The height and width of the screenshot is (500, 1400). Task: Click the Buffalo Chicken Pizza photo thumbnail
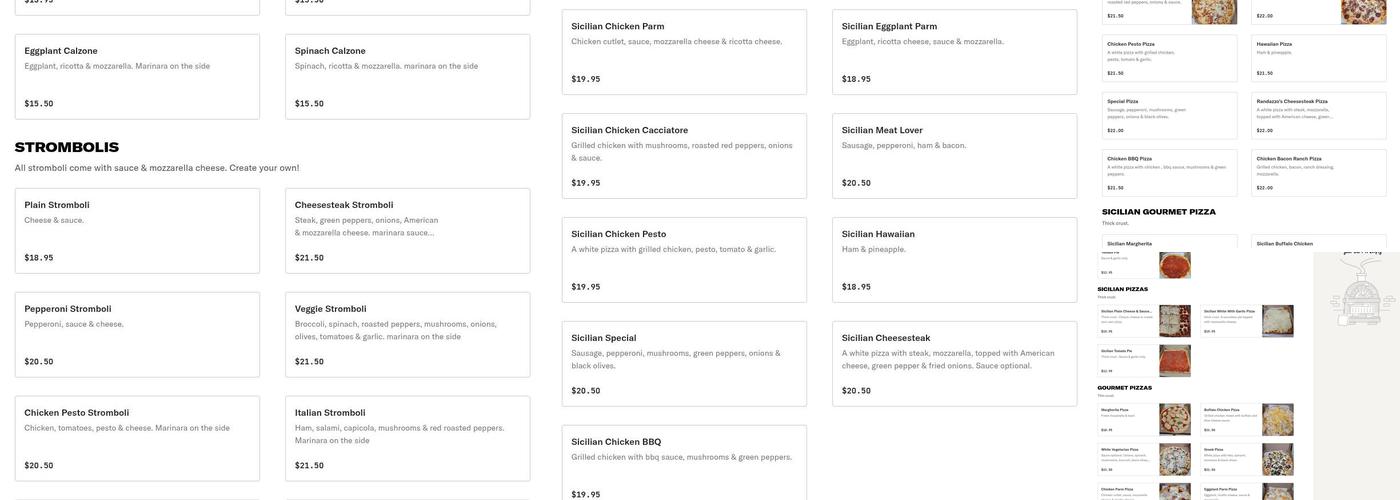tap(1277, 419)
